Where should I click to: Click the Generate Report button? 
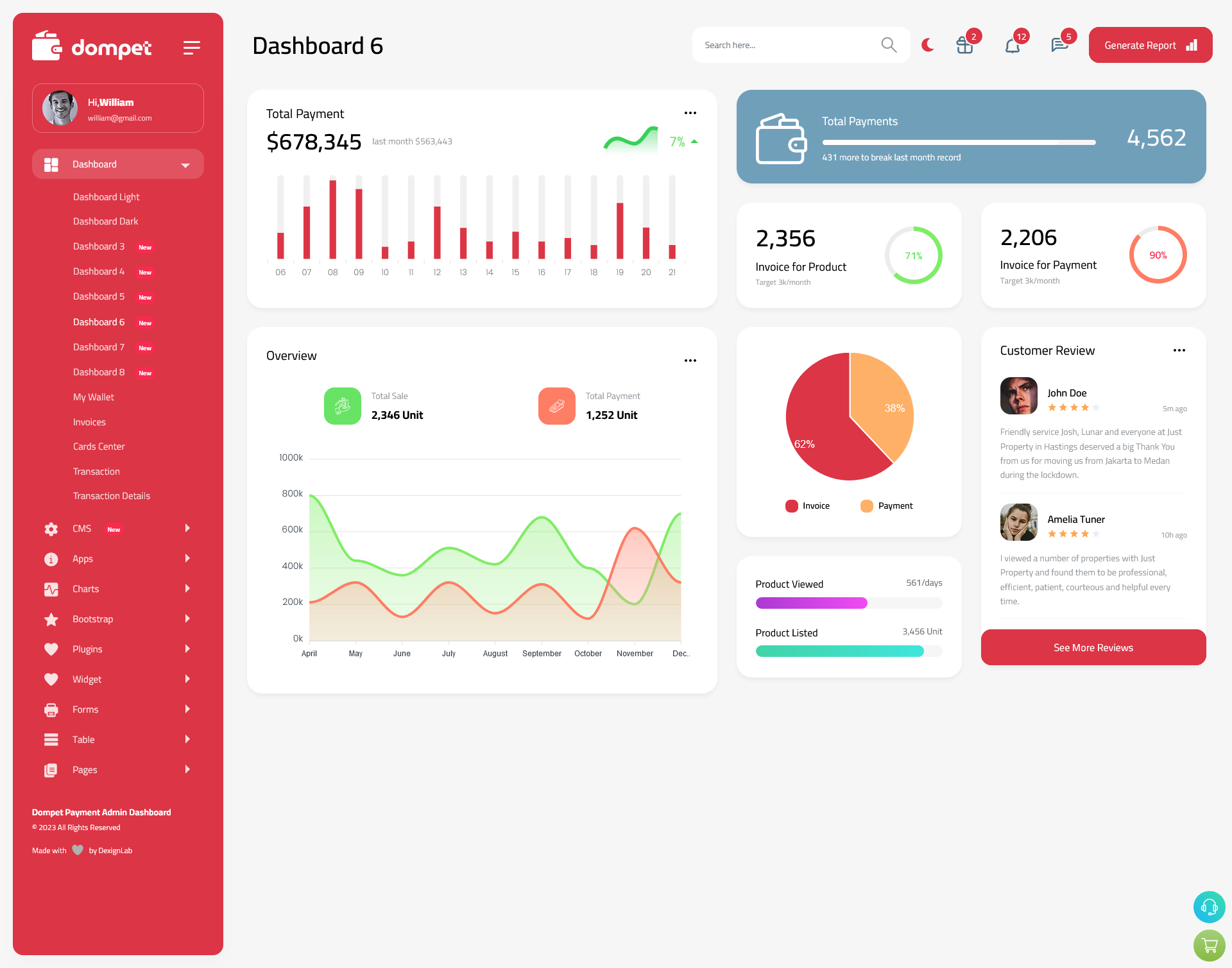[1149, 45]
